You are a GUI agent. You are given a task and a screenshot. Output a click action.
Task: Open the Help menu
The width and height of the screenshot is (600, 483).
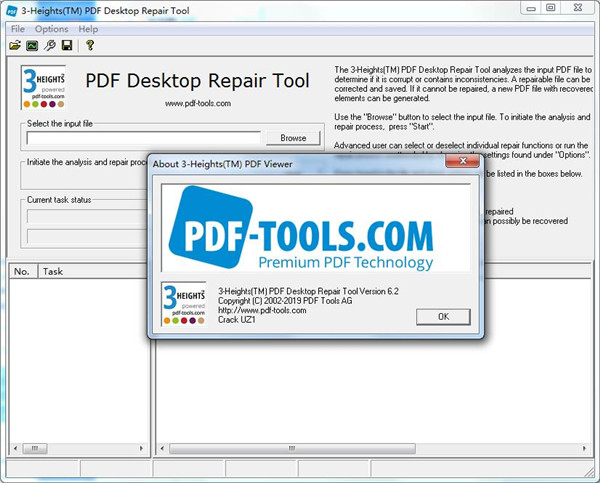coord(88,29)
